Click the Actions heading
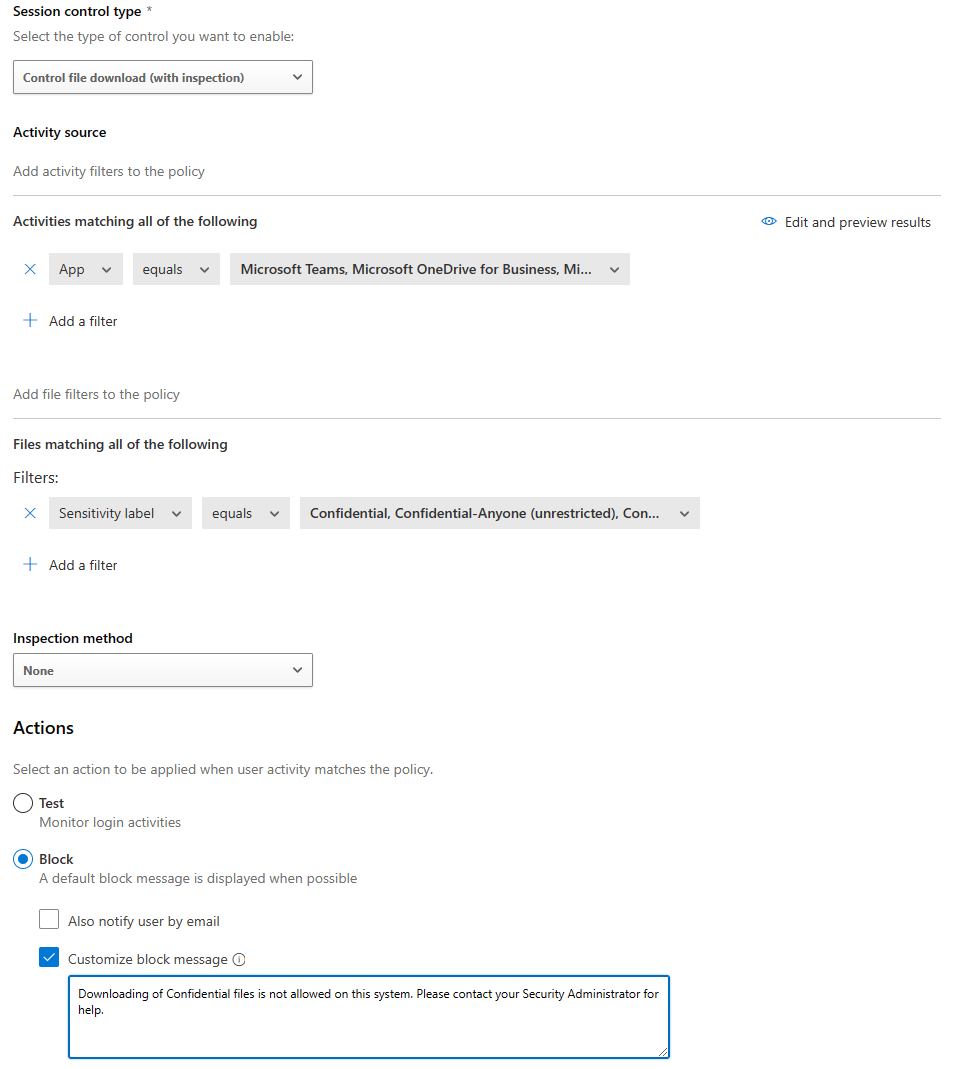 pyautogui.click(x=44, y=728)
